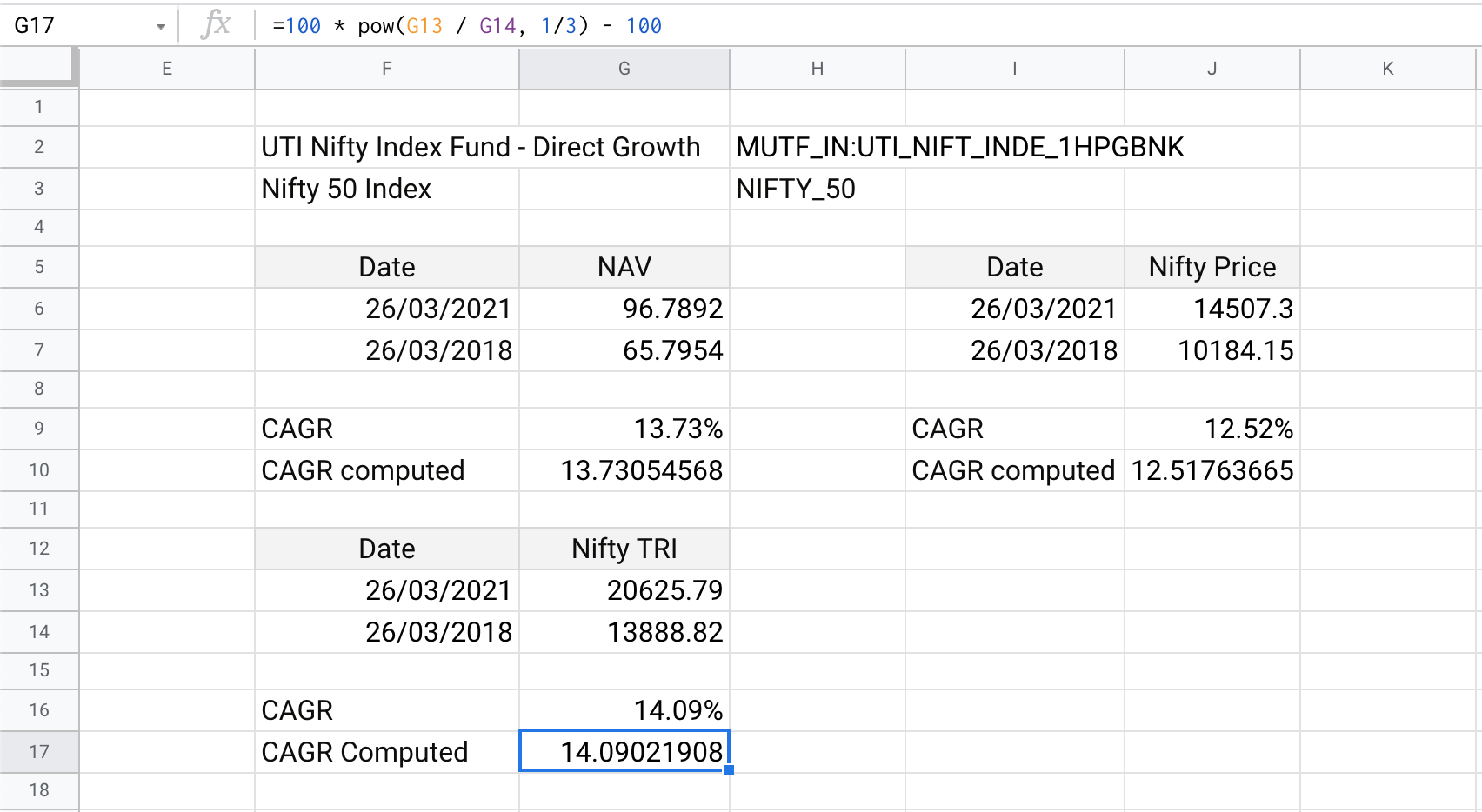Select the 'CAGR' label in column I
This screenshot has width=1482, height=812.
pyautogui.click(x=1015, y=429)
